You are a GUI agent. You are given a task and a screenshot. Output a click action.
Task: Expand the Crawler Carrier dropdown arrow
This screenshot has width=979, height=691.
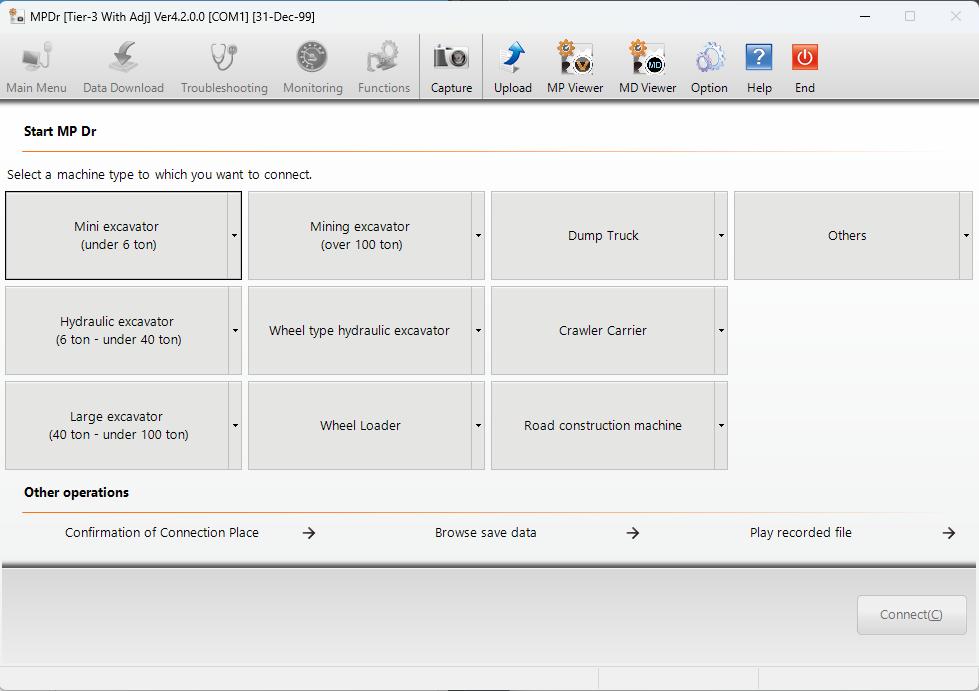pos(721,331)
